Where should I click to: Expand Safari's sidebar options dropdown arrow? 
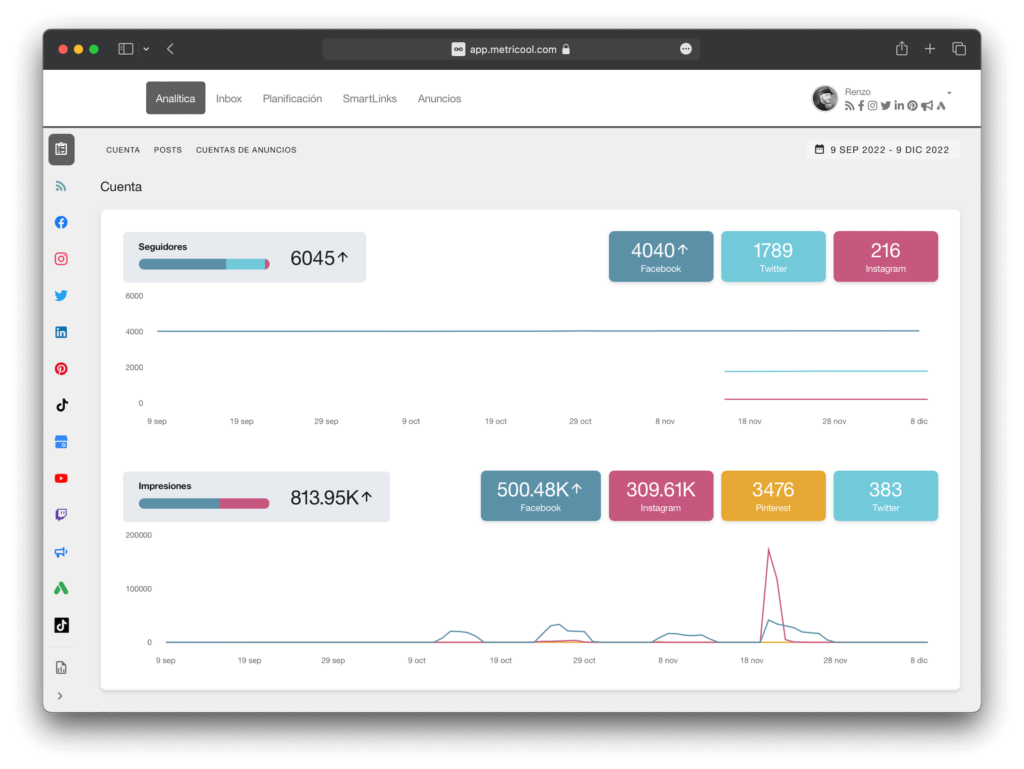tap(146, 49)
